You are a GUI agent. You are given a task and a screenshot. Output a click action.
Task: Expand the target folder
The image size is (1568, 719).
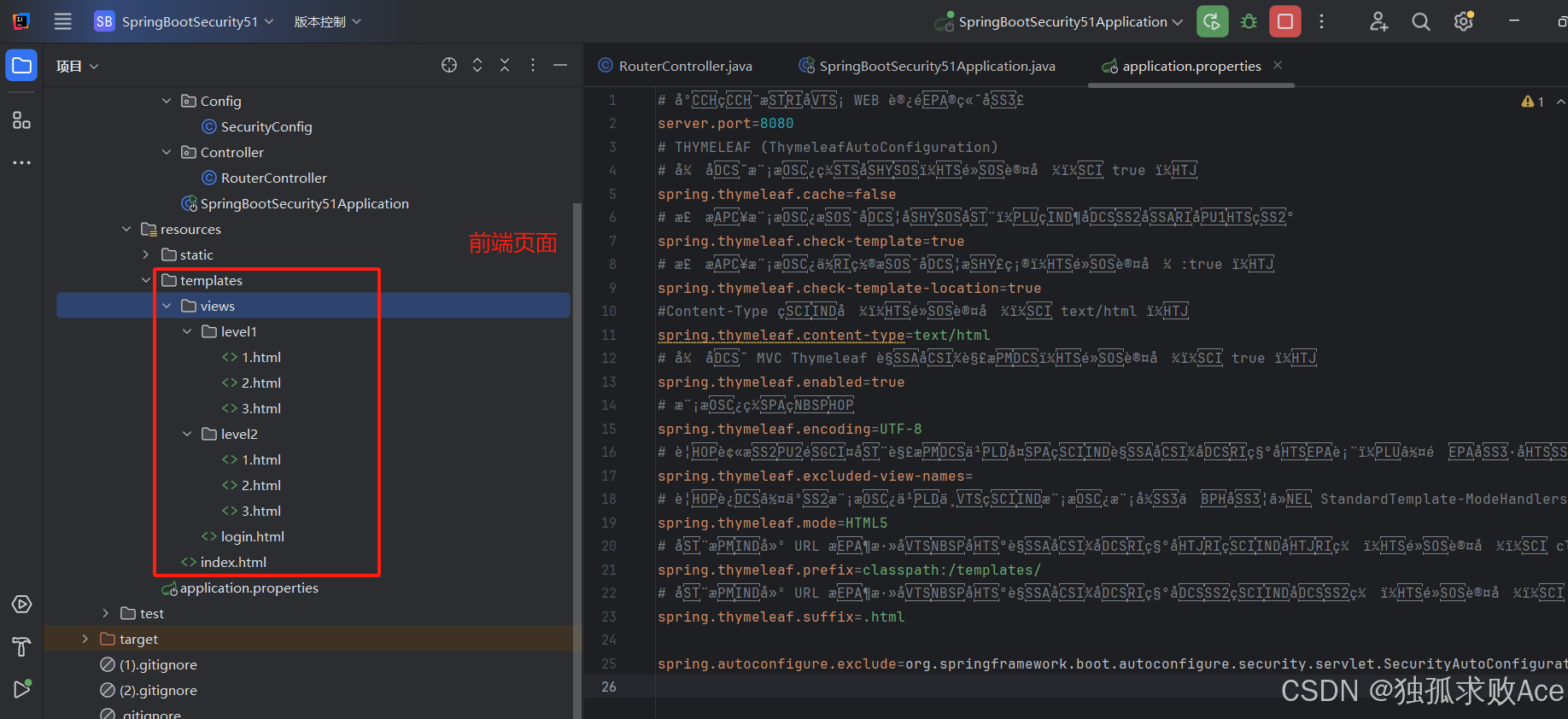(x=85, y=639)
